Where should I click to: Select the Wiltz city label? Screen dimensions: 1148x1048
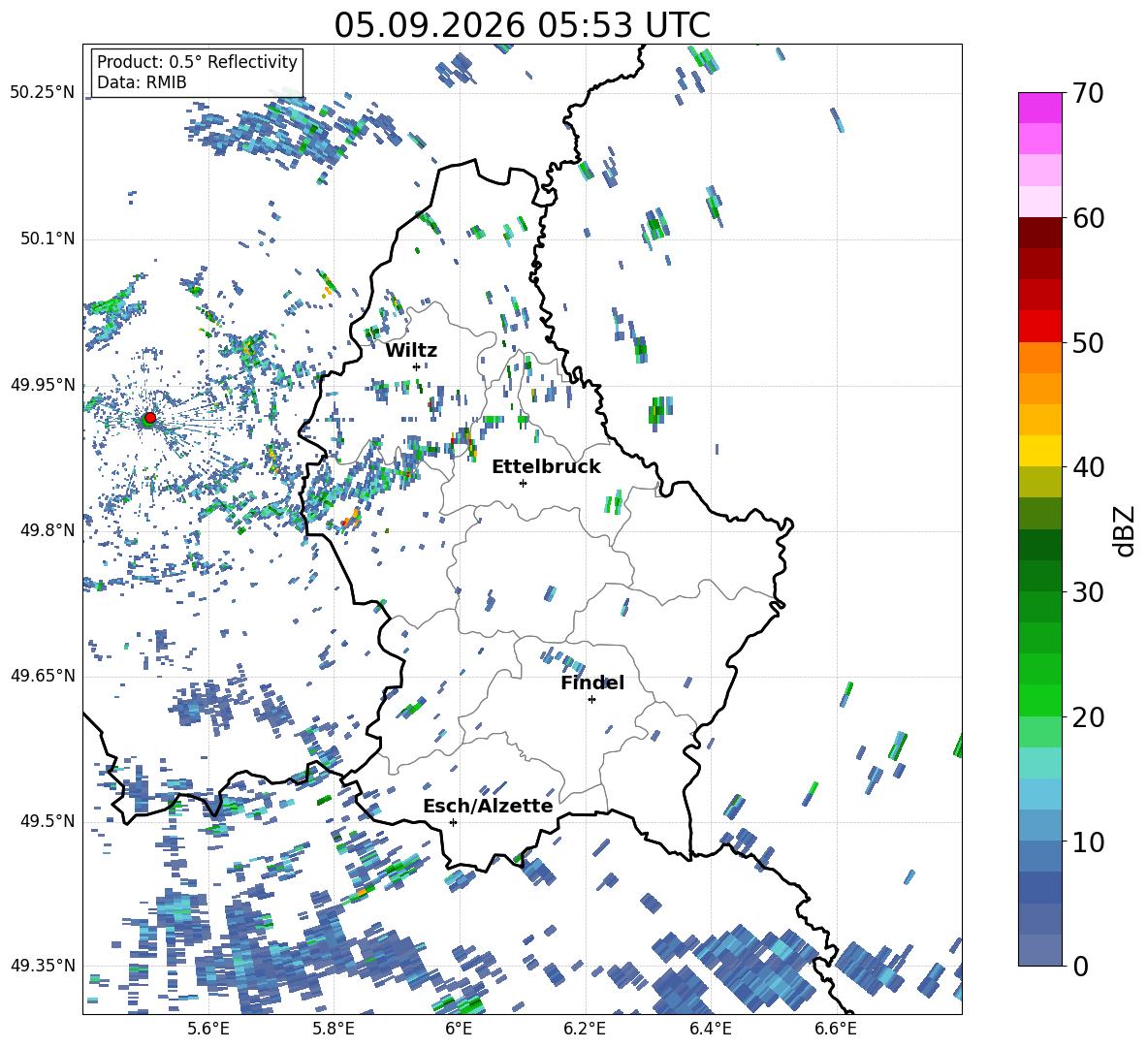coord(411,351)
